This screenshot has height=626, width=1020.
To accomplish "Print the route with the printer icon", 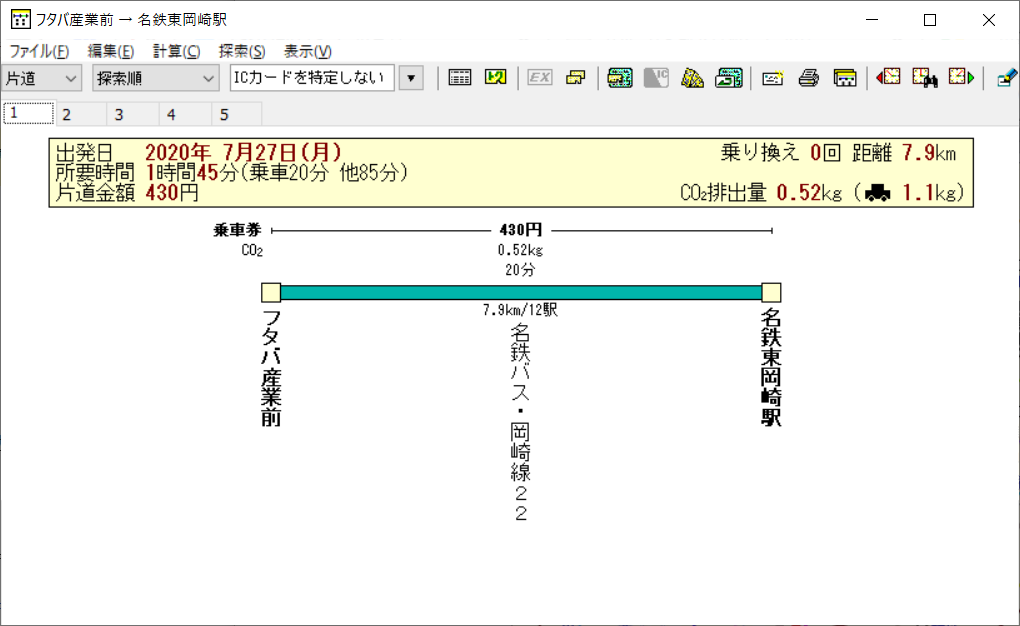I will coord(809,78).
